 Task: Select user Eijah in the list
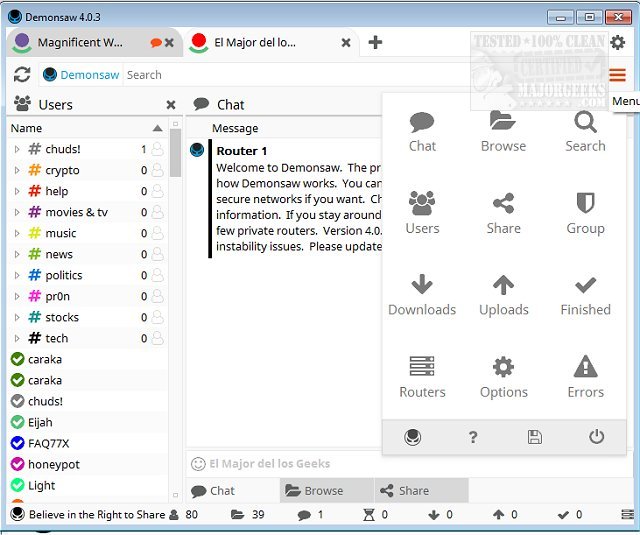coord(87,422)
